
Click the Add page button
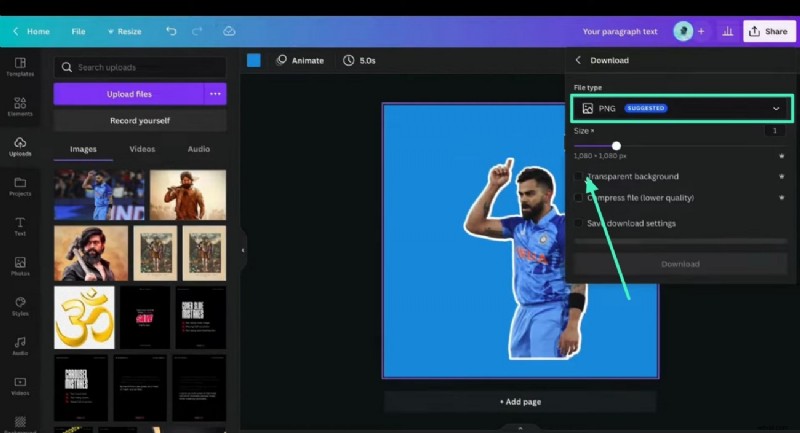click(x=520, y=402)
